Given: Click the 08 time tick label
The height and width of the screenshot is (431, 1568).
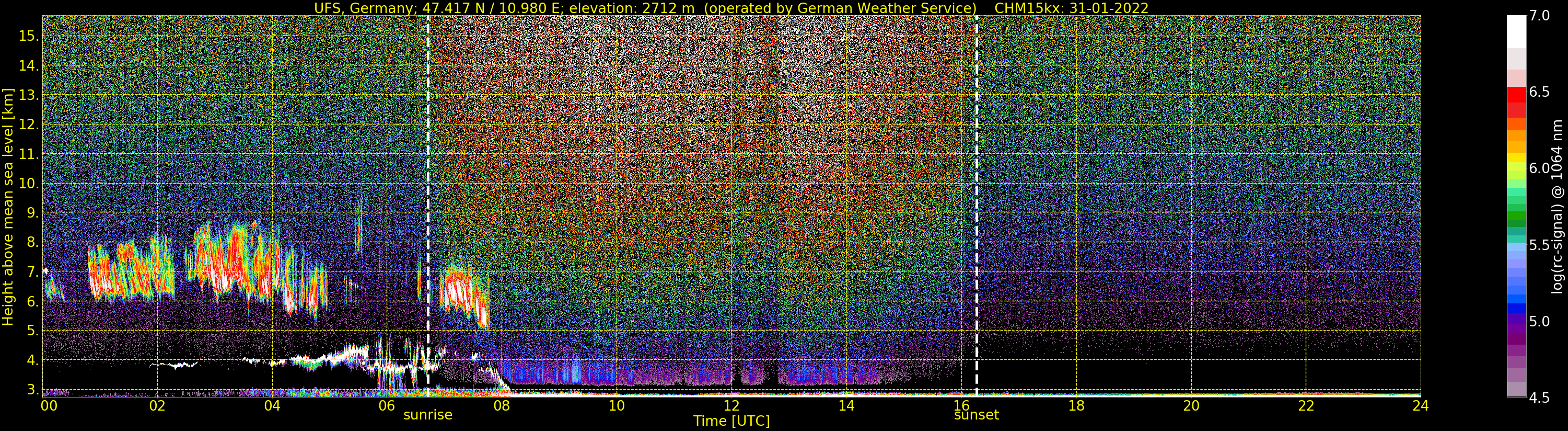Looking at the screenshot, I should click(502, 406).
